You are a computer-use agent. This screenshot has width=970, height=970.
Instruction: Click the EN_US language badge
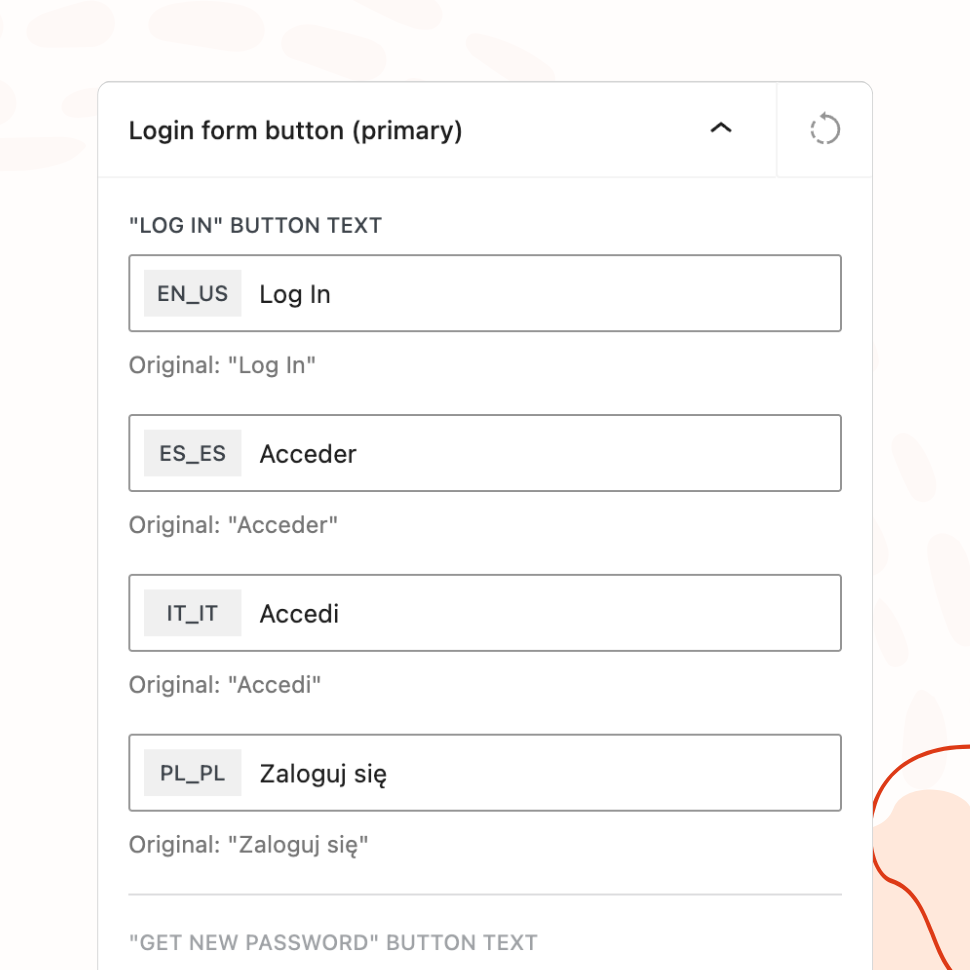point(193,294)
